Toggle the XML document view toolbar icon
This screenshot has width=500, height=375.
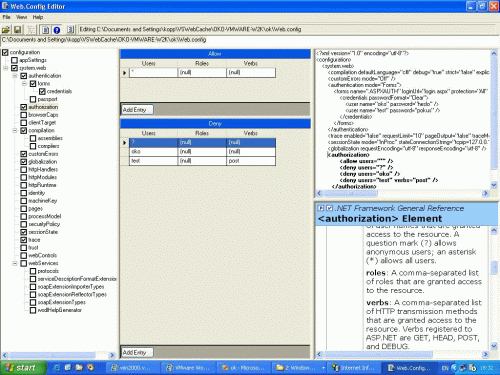coord(45,30)
